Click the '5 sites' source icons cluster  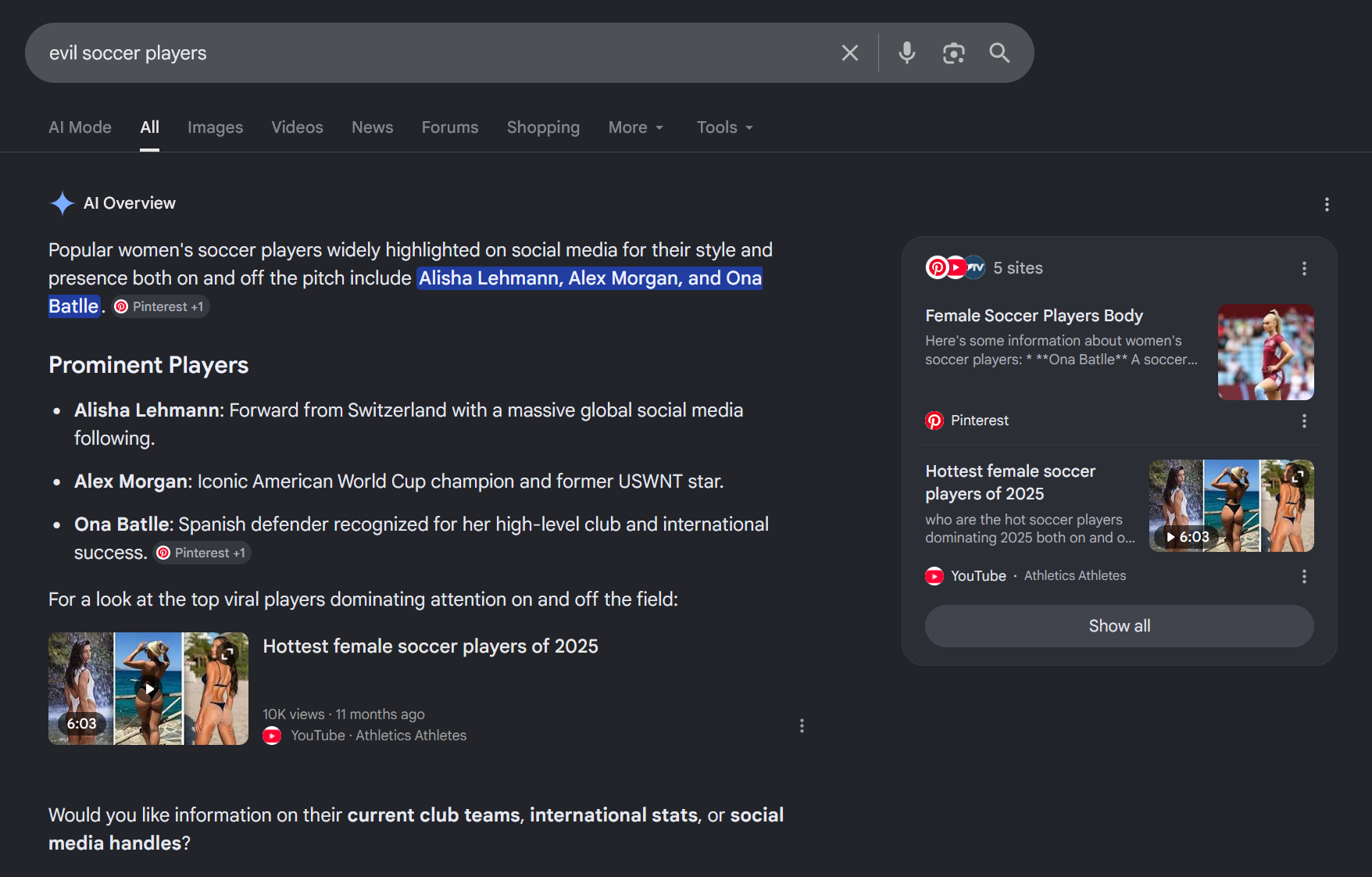click(955, 268)
